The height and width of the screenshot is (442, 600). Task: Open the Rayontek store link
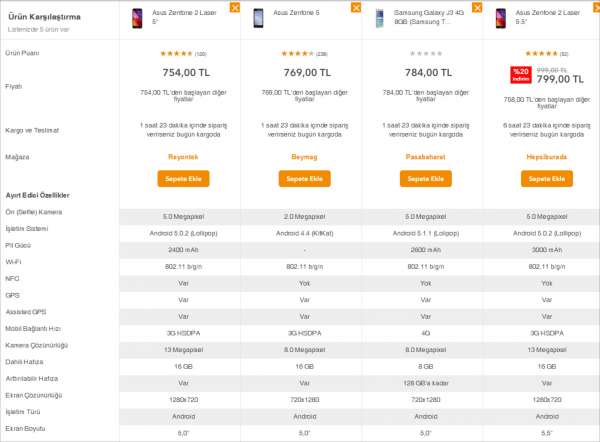(183, 157)
